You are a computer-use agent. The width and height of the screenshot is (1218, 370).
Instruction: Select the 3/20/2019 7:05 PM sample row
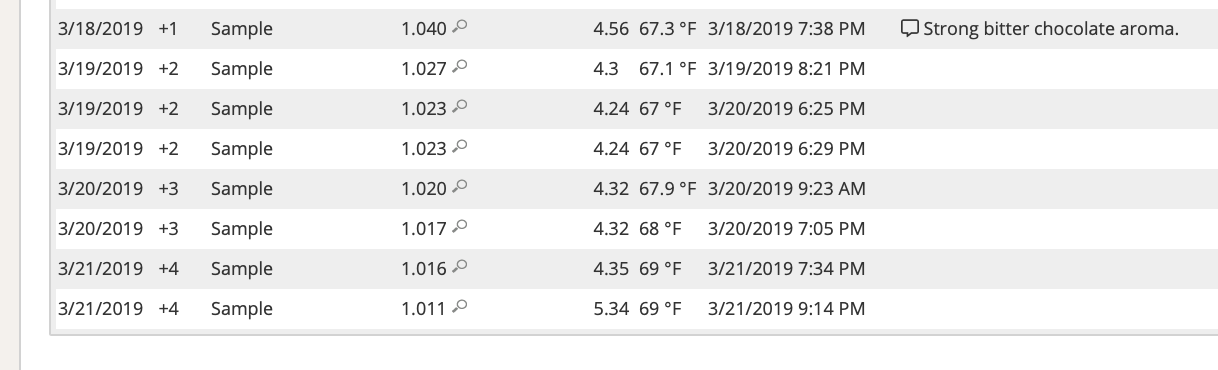point(629,229)
